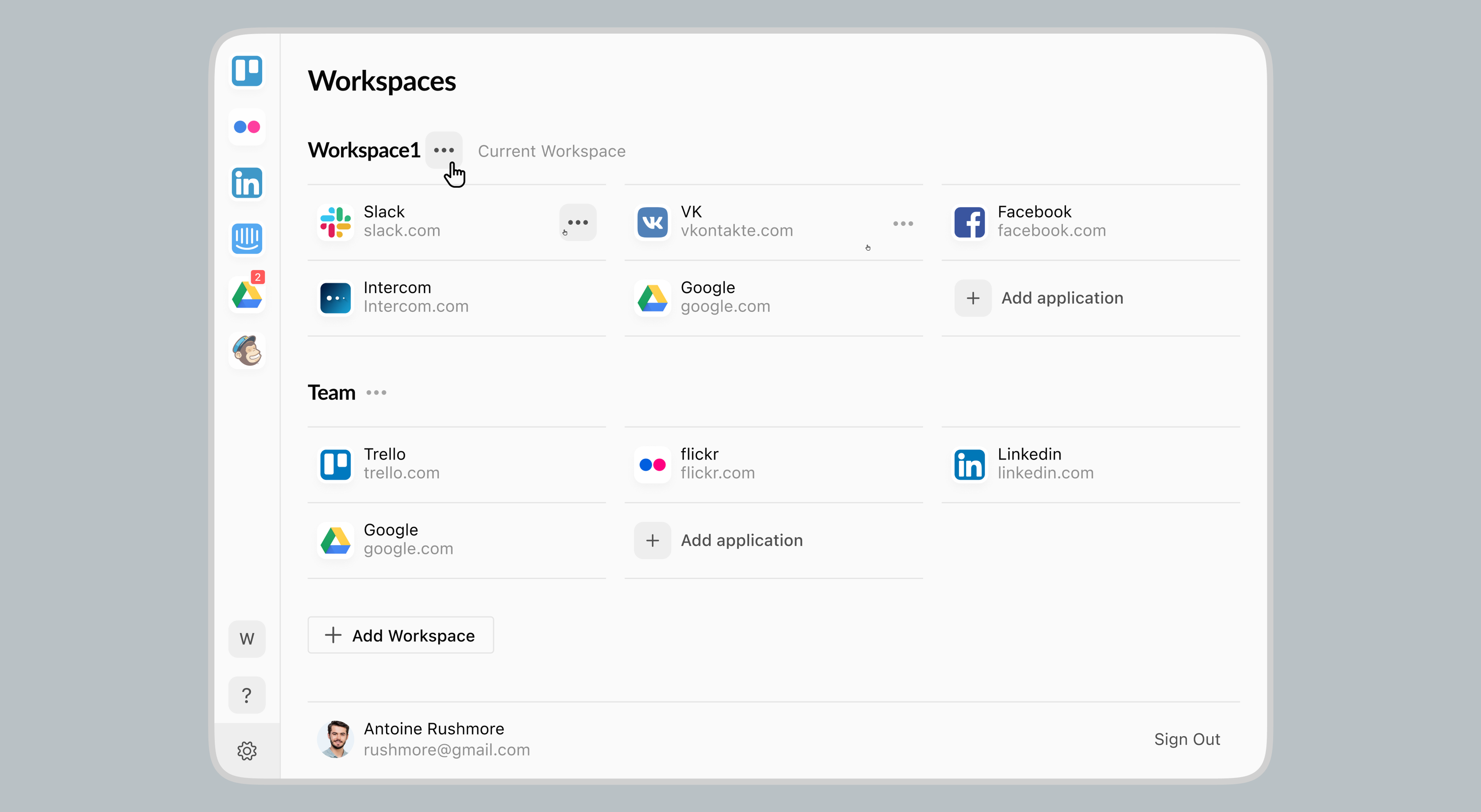The image size is (1481, 812).
Task: Click the Slack app logo
Action: 335,222
